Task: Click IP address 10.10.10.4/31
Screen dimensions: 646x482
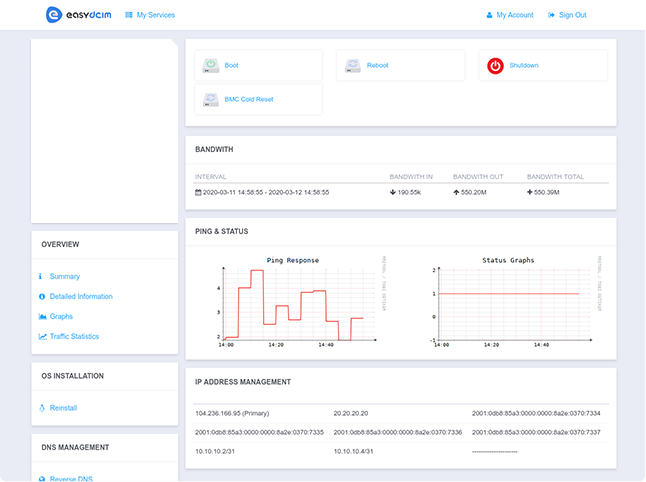Action: (353, 451)
